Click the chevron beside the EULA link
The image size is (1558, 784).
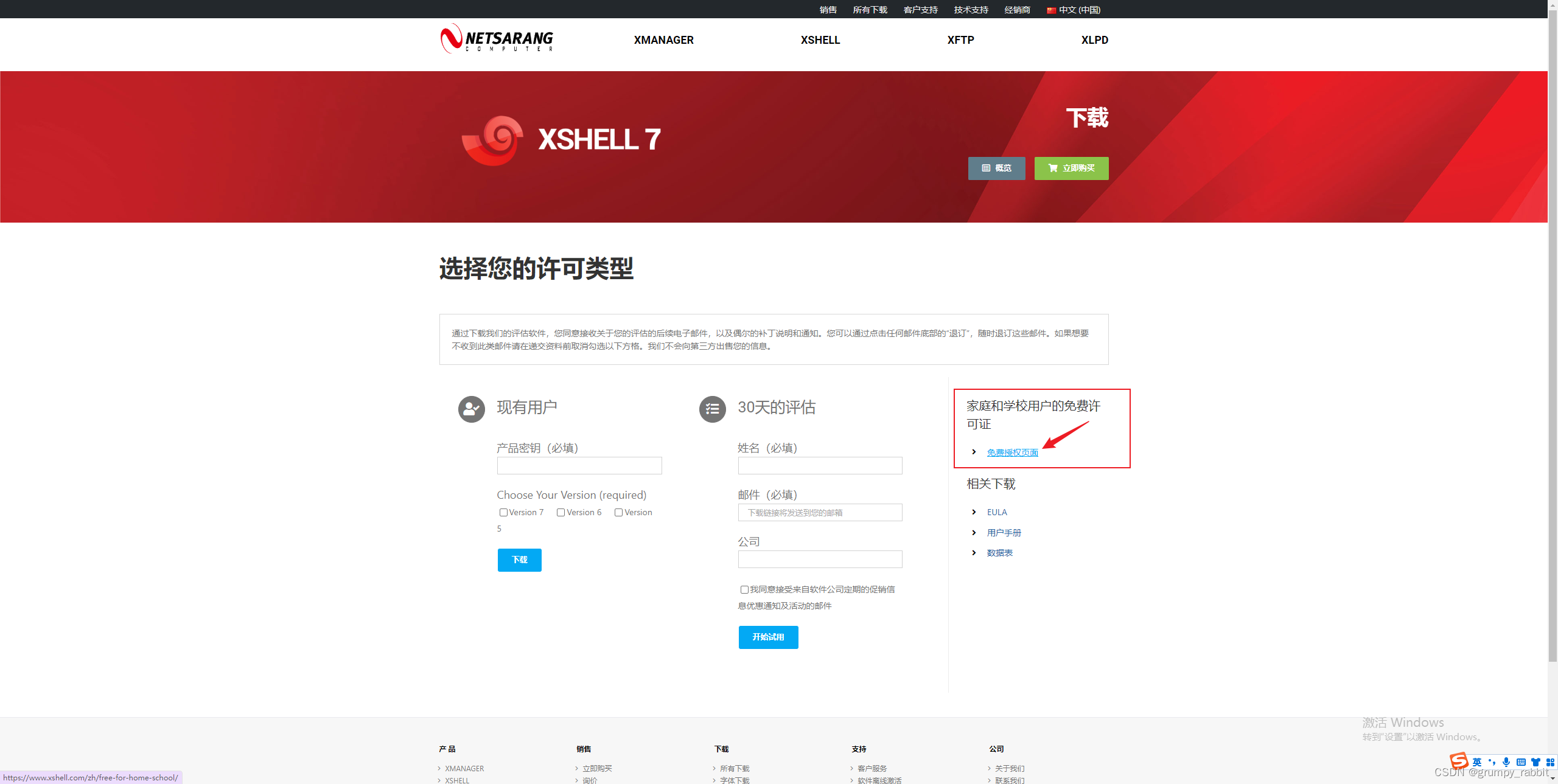pyautogui.click(x=974, y=512)
